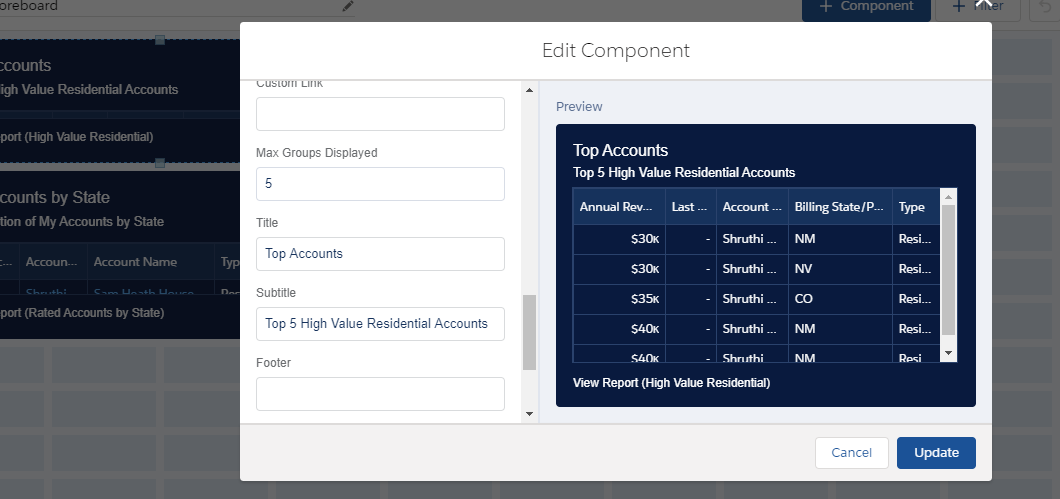Viewport: 1060px width, 499px height.
Task: Click the Billing State/Province column header
Action: tap(839, 207)
